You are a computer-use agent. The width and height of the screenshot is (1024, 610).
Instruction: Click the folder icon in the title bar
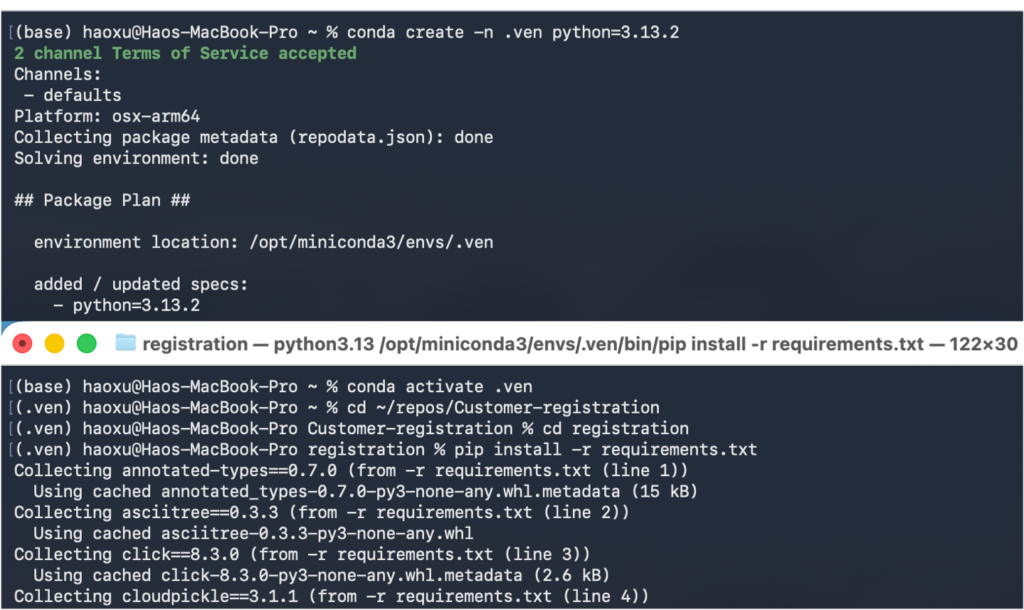click(125, 344)
